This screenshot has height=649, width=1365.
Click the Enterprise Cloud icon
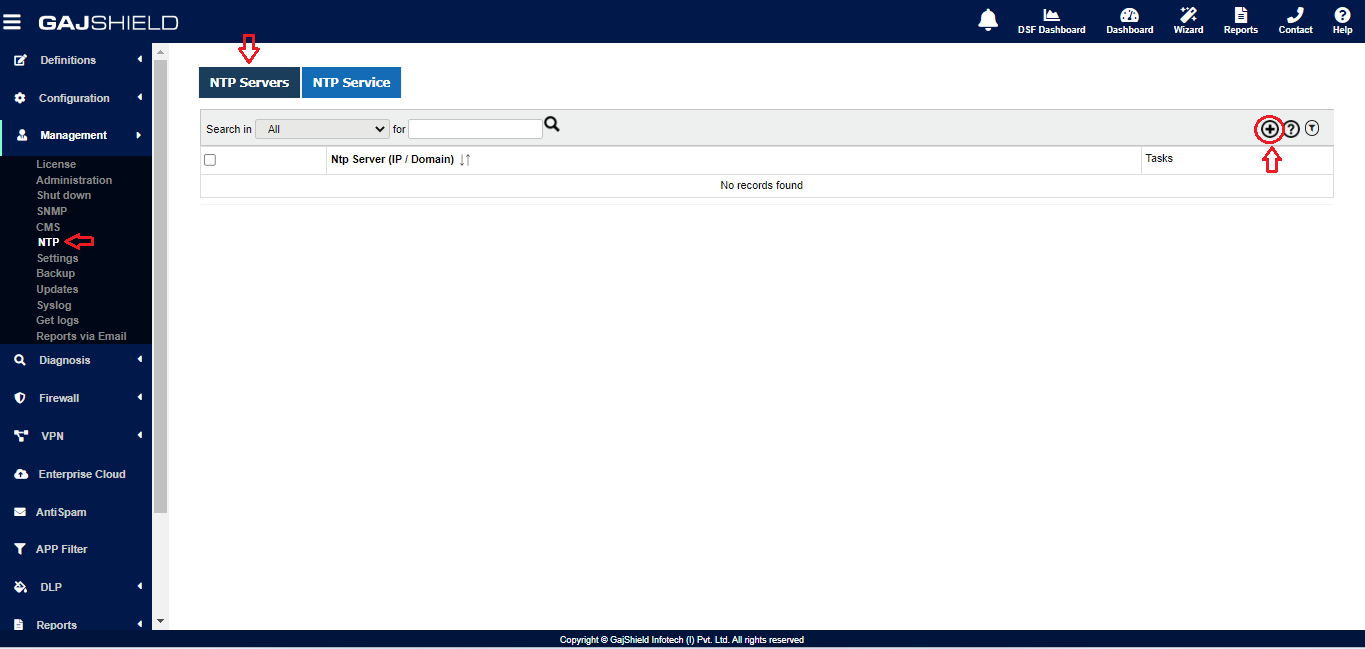20,474
